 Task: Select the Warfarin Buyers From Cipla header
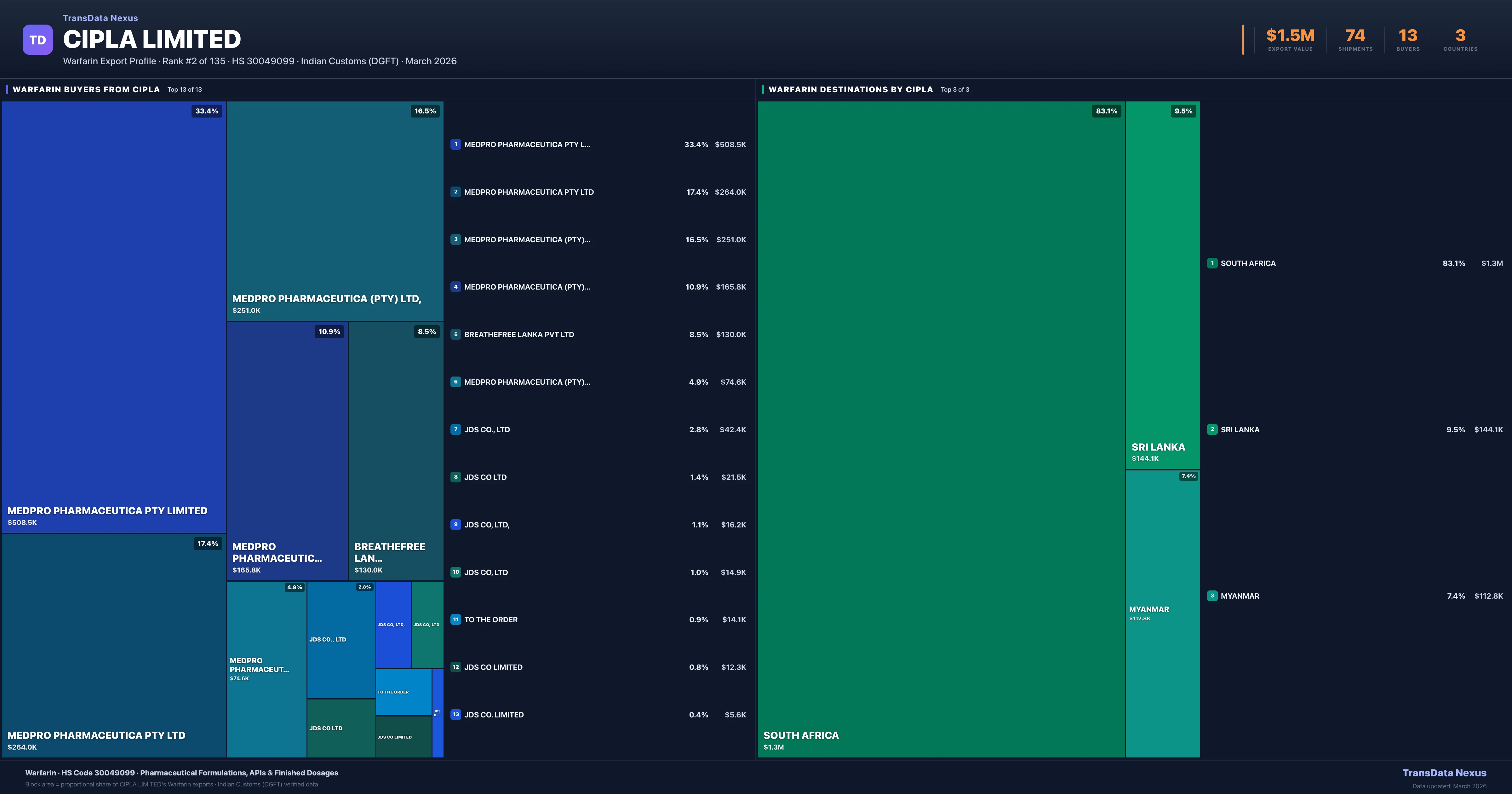coord(86,89)
